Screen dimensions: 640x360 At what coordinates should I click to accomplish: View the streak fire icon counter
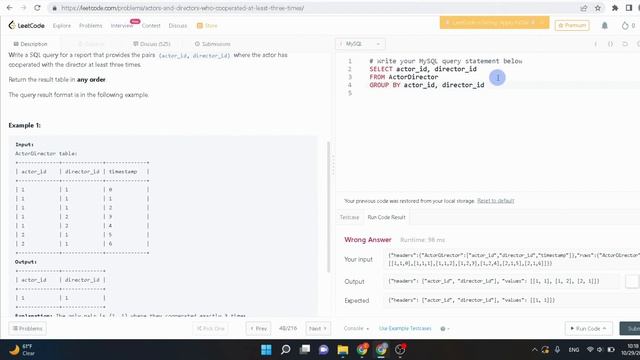[x=628, y=25]
